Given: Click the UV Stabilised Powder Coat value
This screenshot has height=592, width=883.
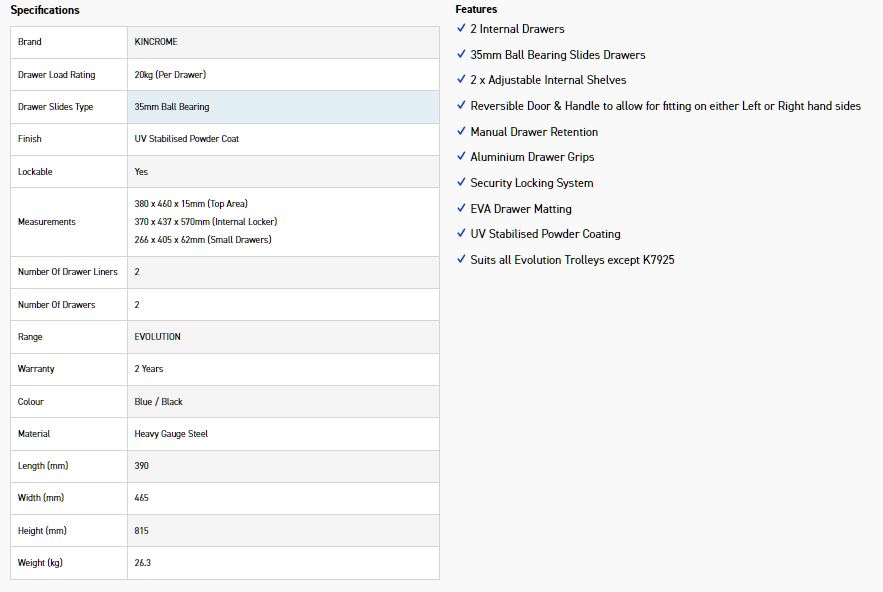Looking at the screenshot, I should coord(186,139).
